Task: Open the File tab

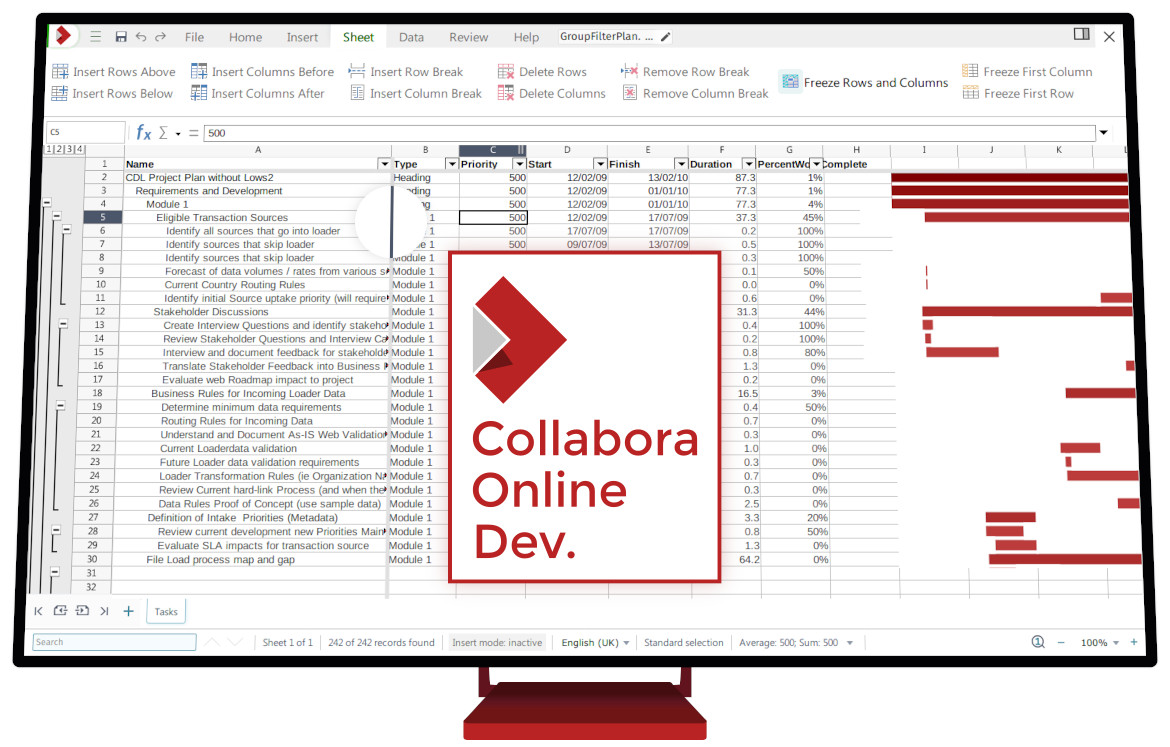Action: coord(195,37)
